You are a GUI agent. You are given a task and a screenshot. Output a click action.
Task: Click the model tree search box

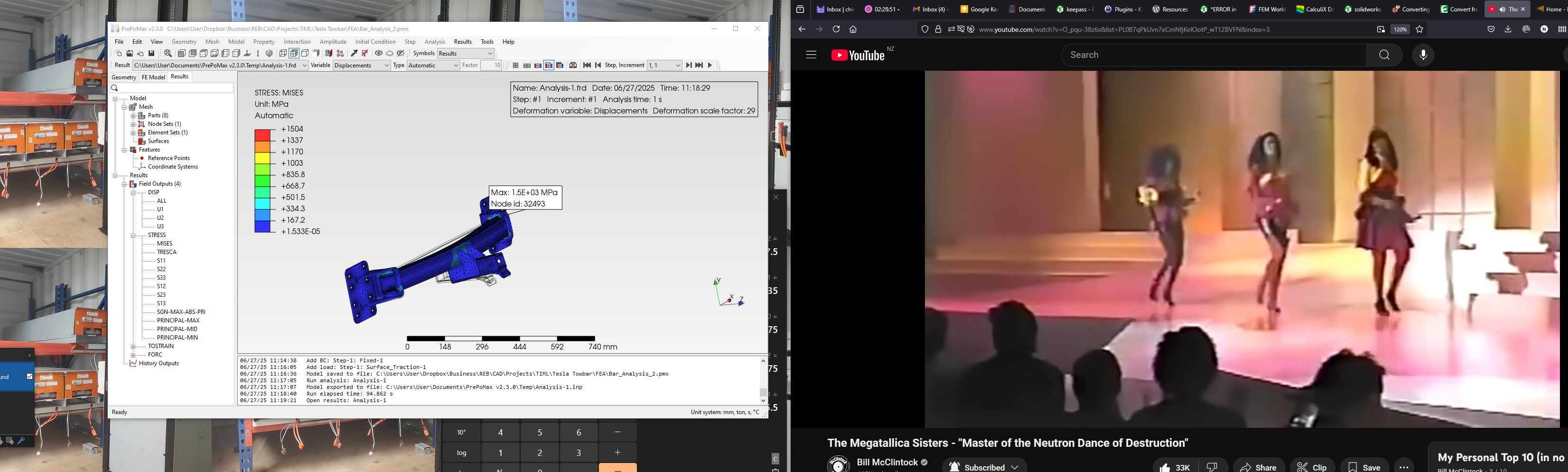172,88
